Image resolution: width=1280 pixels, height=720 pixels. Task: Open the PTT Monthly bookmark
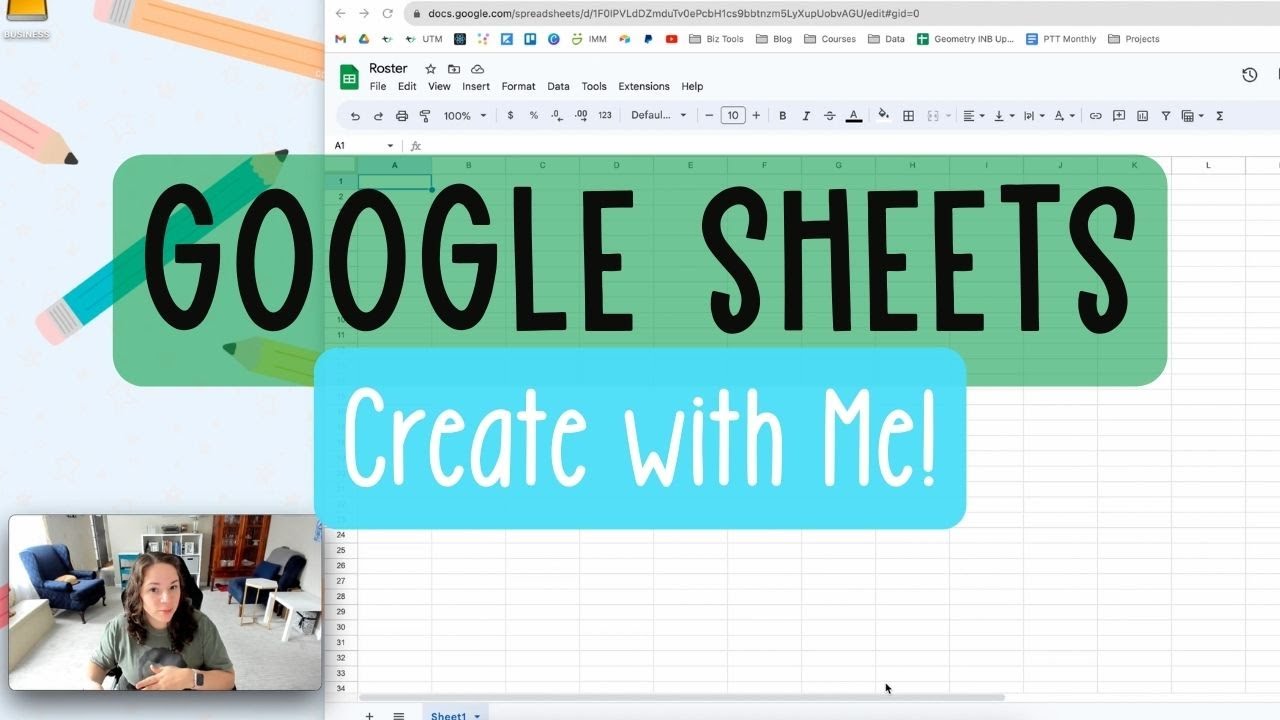coord(1061,39)
